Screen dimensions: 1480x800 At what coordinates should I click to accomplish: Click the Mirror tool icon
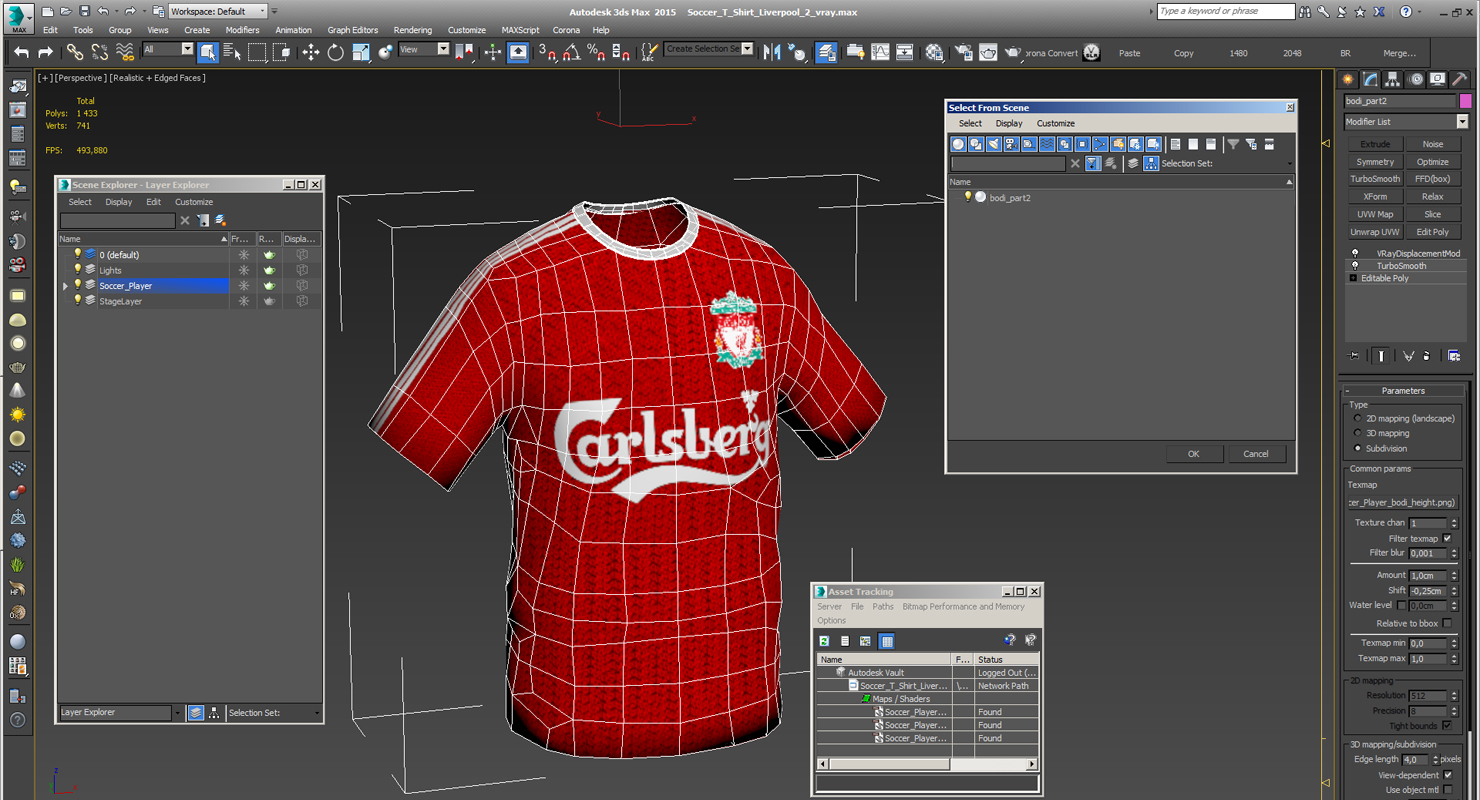tap(772, 52)
